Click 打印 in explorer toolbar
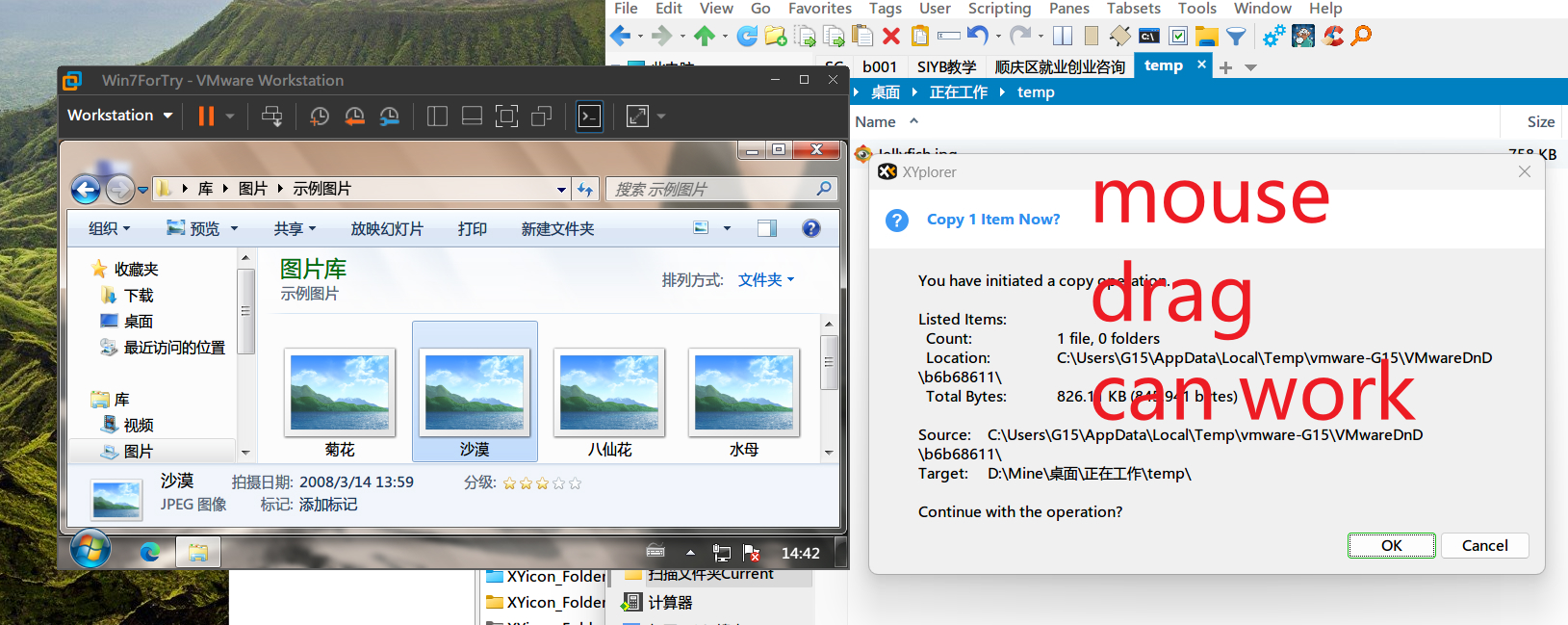The image size is (1568, 625). (473, 229)
